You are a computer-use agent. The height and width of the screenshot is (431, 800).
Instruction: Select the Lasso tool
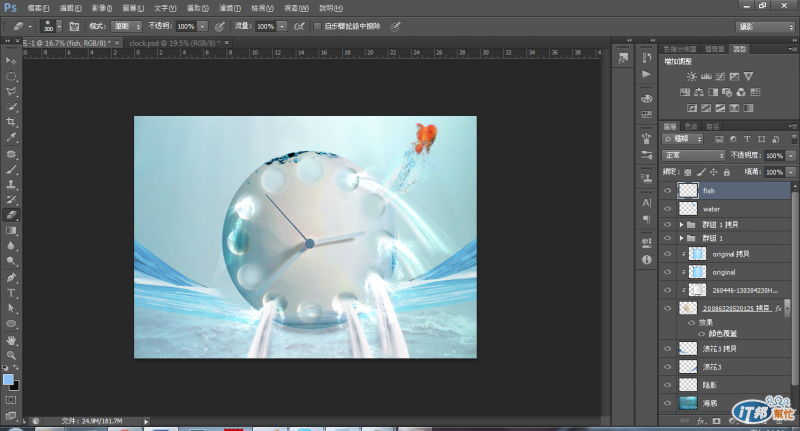12,90
